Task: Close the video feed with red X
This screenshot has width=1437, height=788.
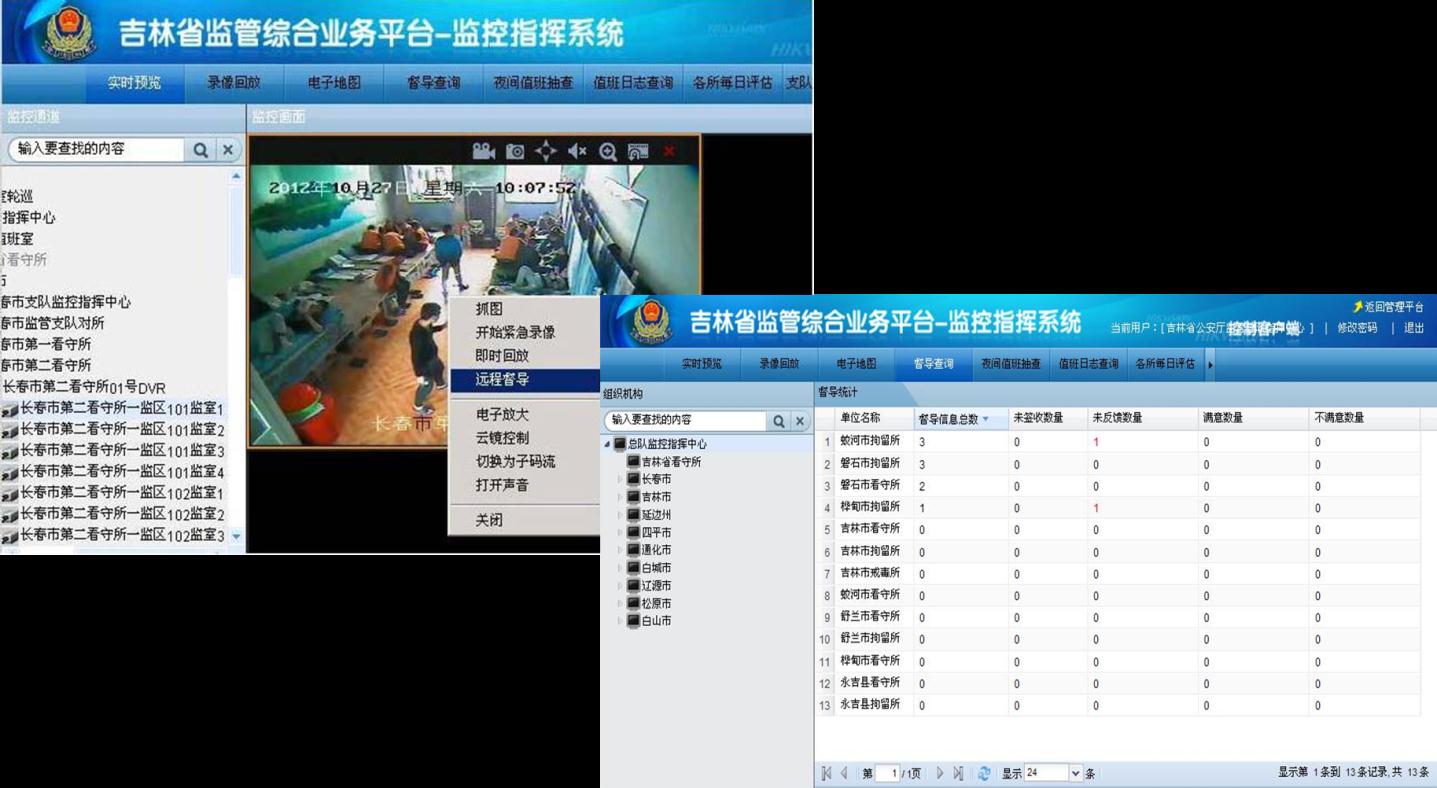Action: (669, 151)
